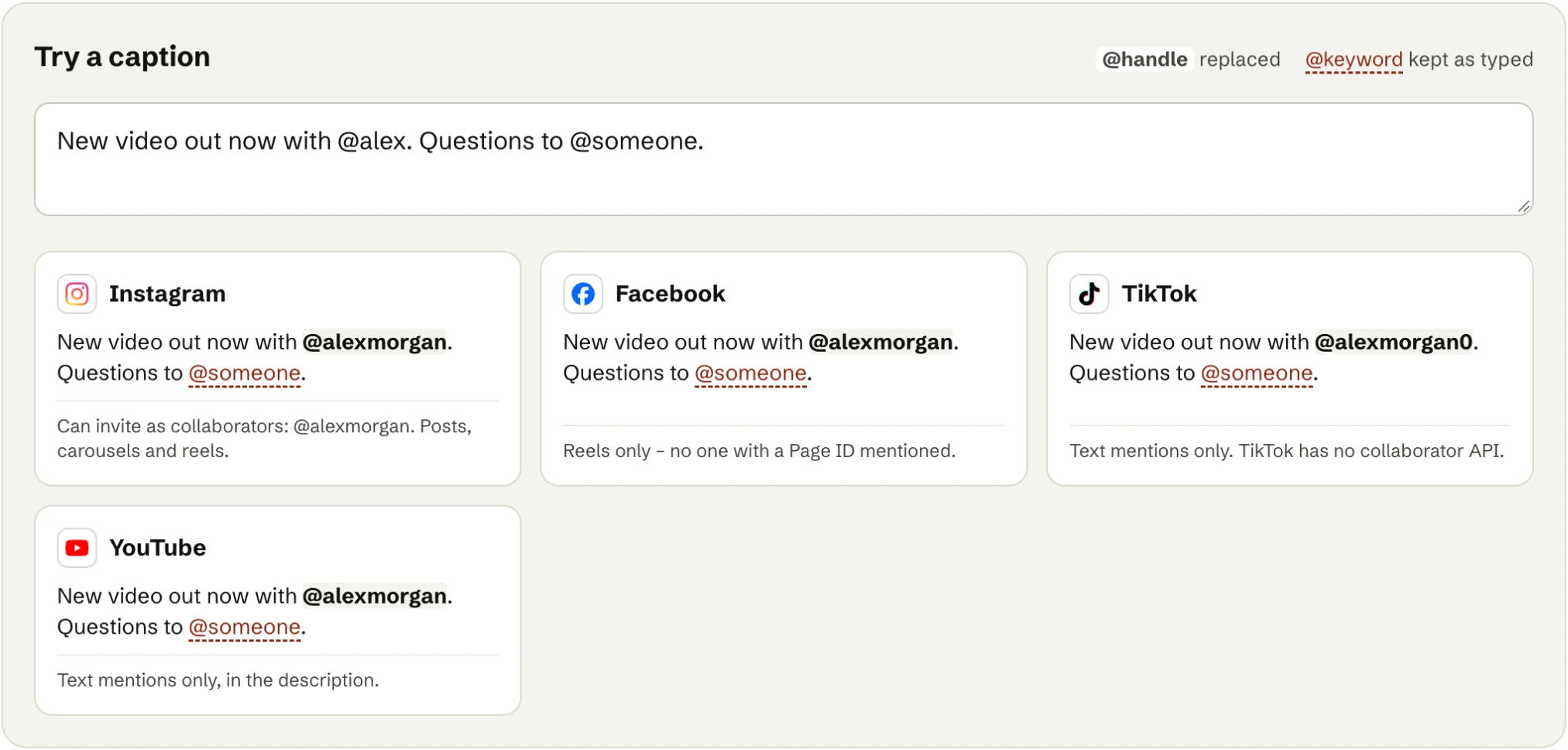Click @alexmorgan0 in the TikTok caption
The height and width of the screenshot is (750, 1568).
[x=1394, y=342]
